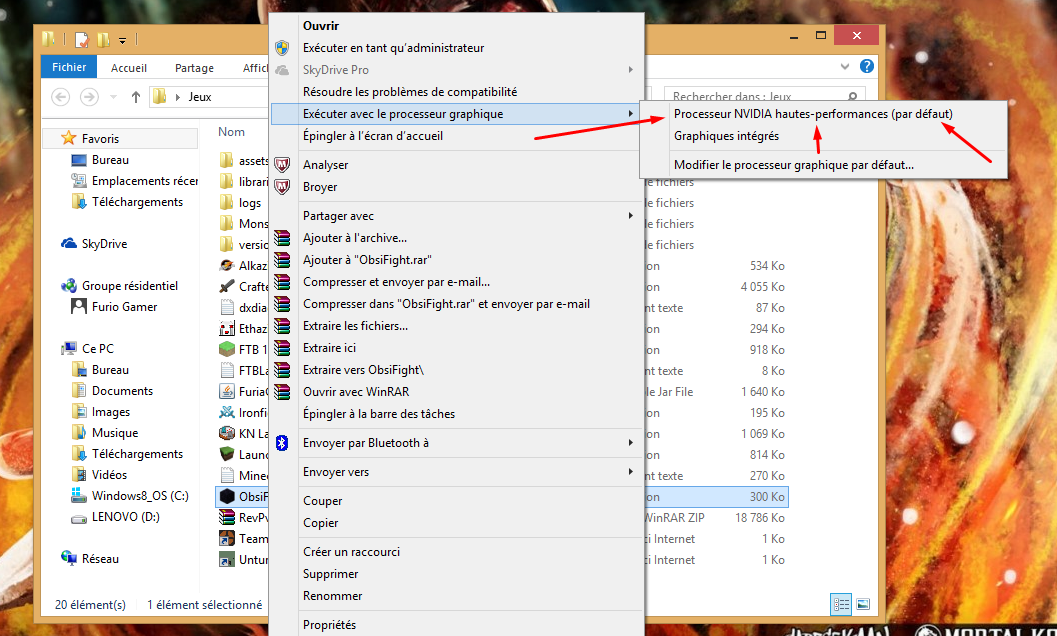
Task: Choose Extraire vers ObsiFight\
Action: (363, 370)
